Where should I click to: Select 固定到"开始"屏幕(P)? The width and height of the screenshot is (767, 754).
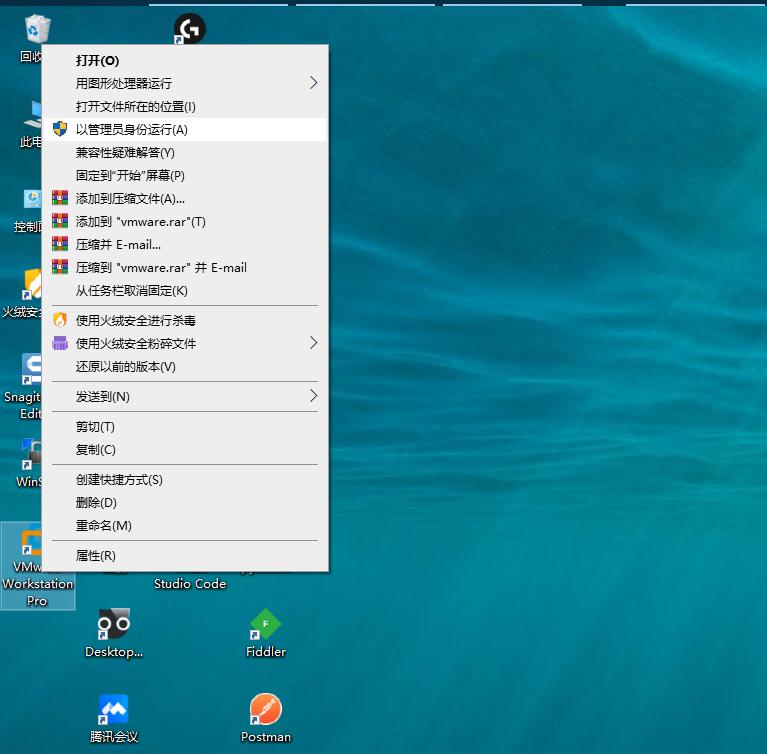(x=185, y=175)
